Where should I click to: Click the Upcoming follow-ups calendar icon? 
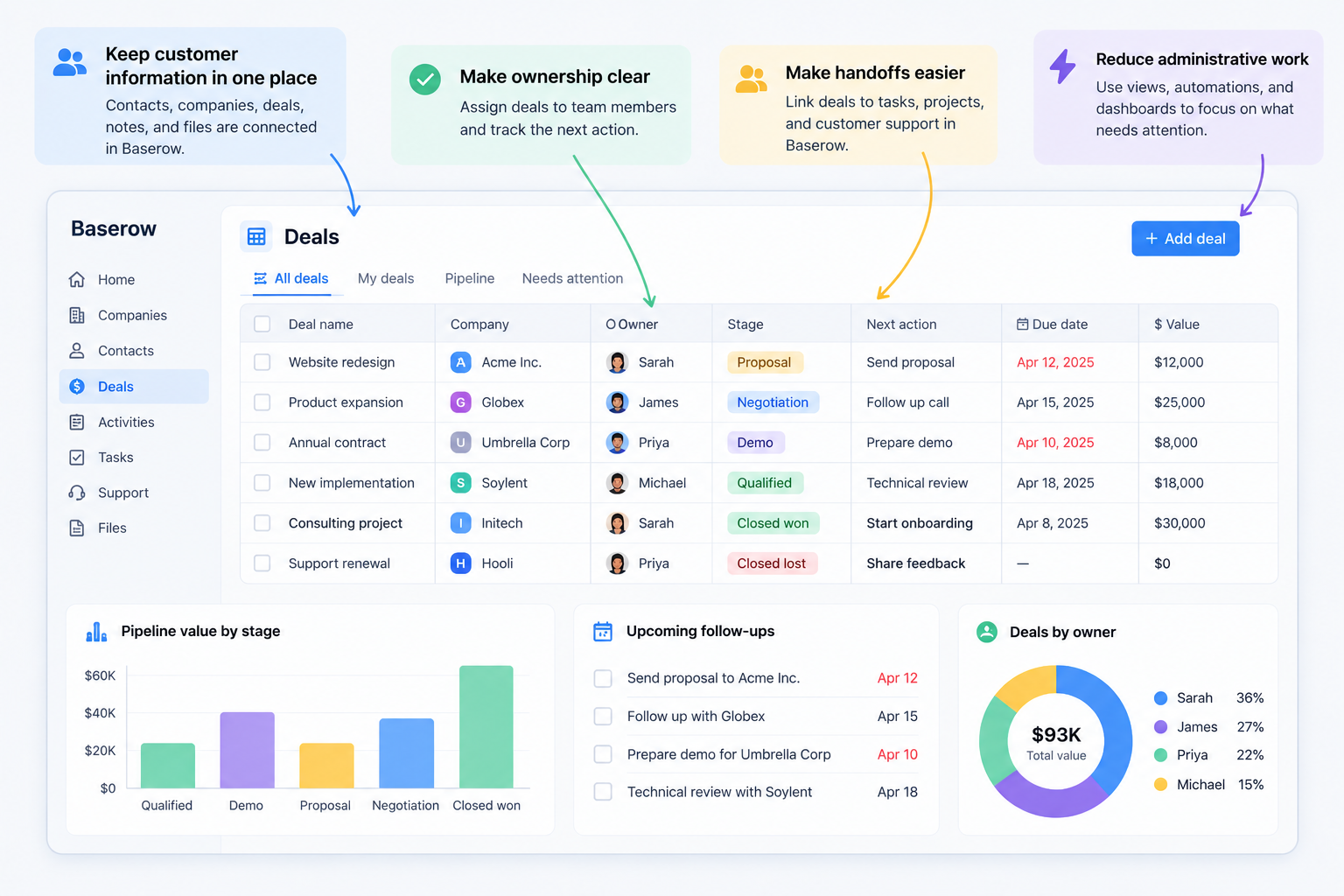pyautogui.click(x=603, y=632)
